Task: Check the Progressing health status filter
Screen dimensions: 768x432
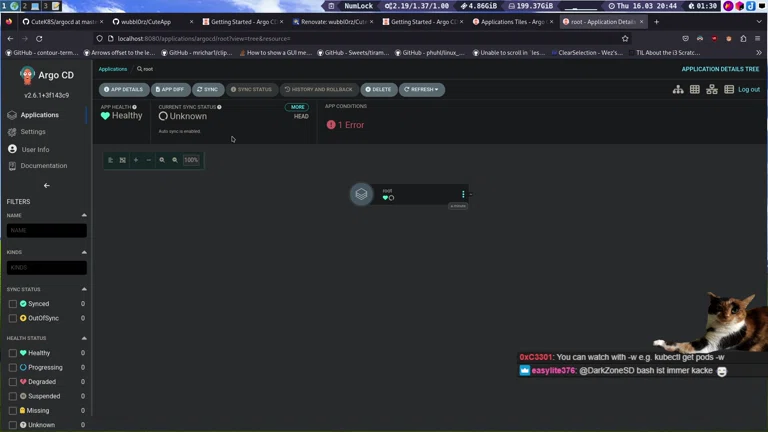Action: click(13, 367)
